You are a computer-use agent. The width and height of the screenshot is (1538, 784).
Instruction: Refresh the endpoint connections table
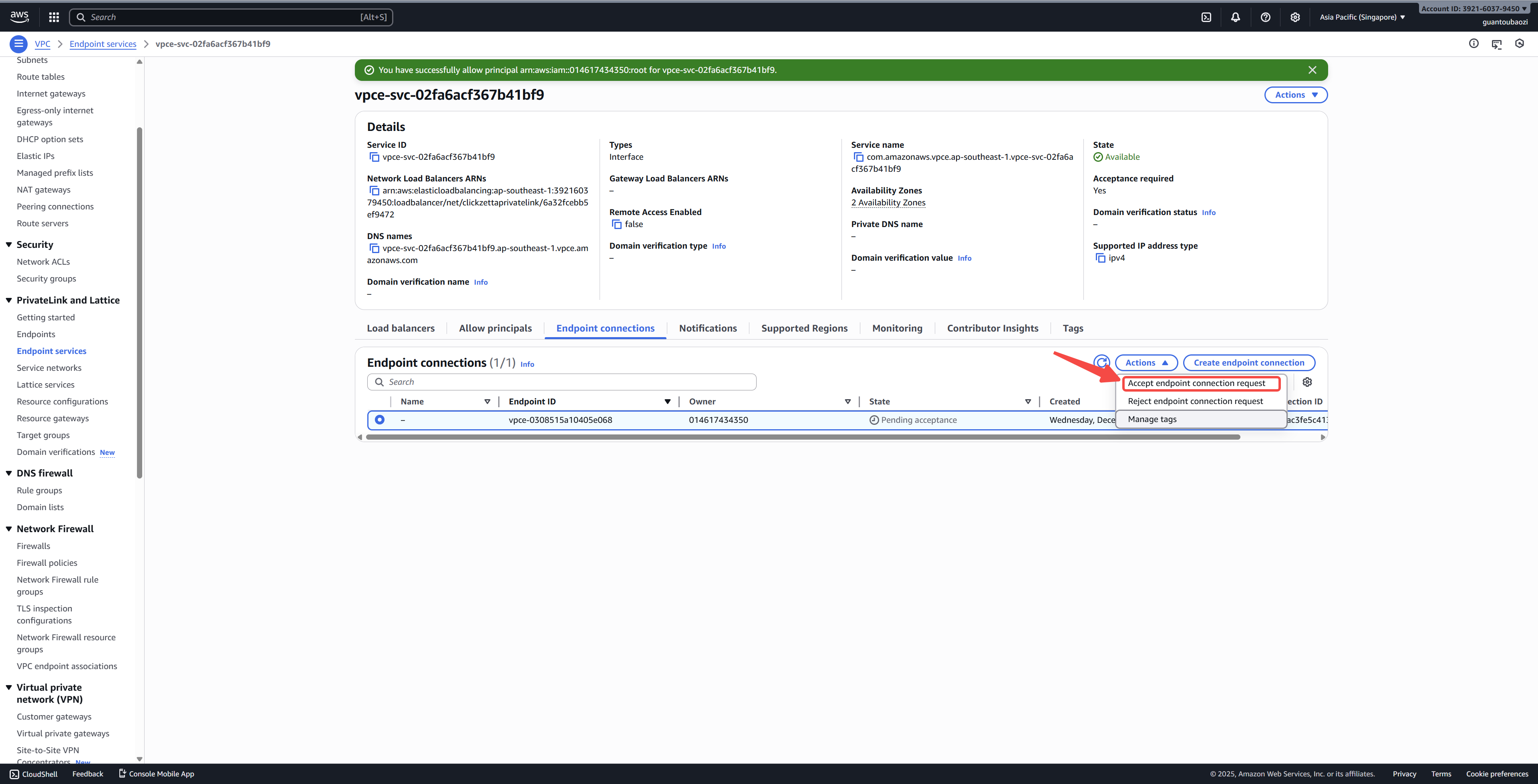1101,362
